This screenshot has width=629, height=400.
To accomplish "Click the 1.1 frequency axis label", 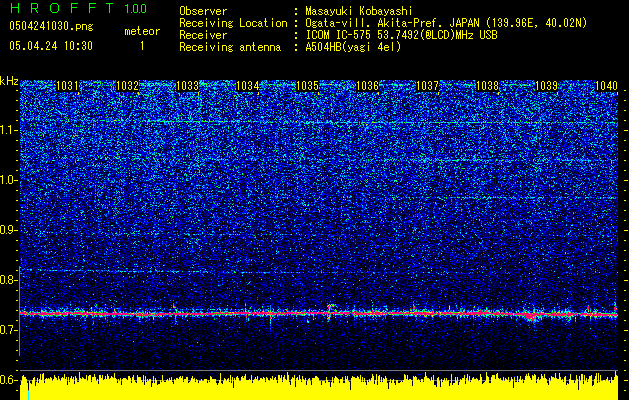I will [x=9, y=130].
